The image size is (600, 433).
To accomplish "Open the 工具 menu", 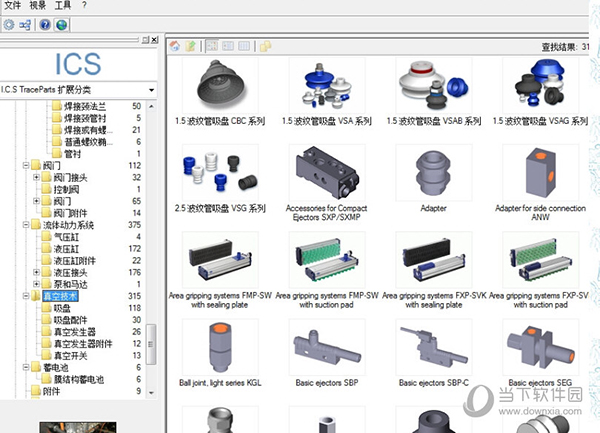I will [63, 5].
